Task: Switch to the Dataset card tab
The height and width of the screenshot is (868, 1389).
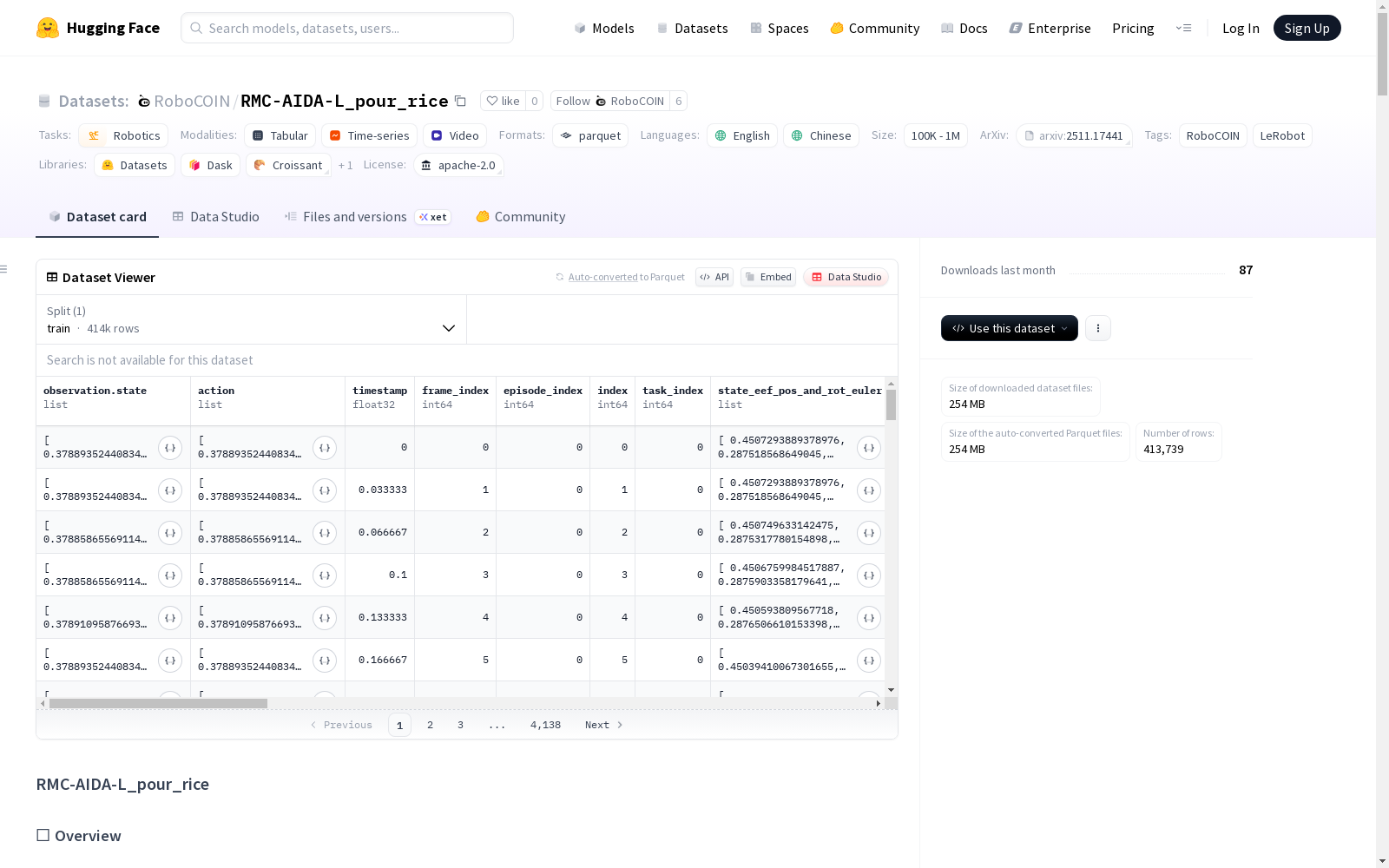Action: (97, 217)
